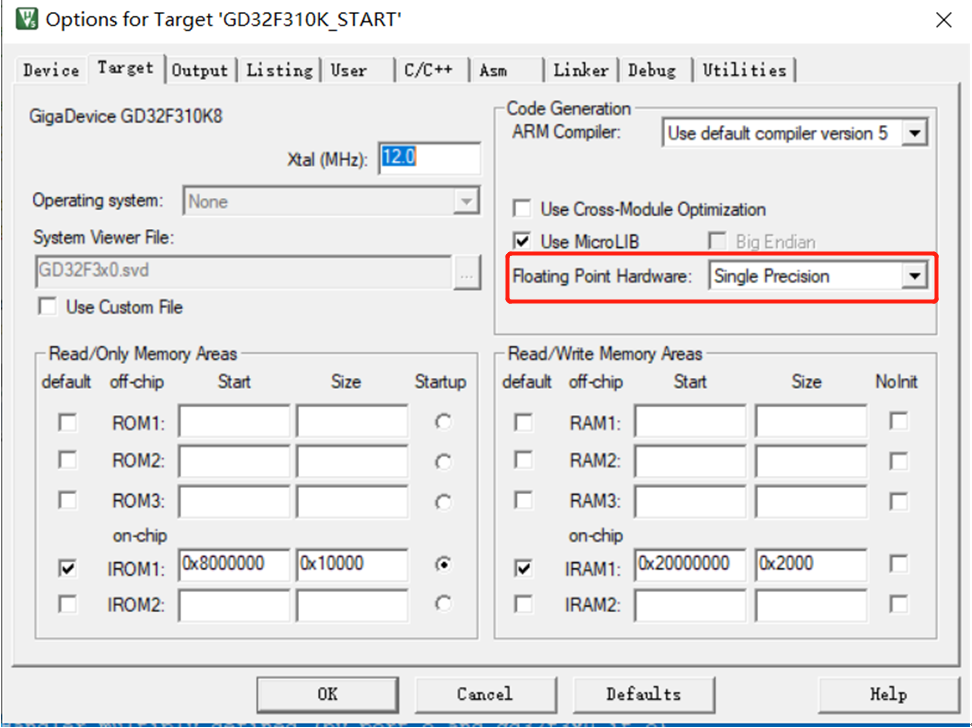Image resolution: width=972 pixels, height=728 pixels.
Task: Enable the RAM2 NoInit checkbox
Action: coord(899,461)
